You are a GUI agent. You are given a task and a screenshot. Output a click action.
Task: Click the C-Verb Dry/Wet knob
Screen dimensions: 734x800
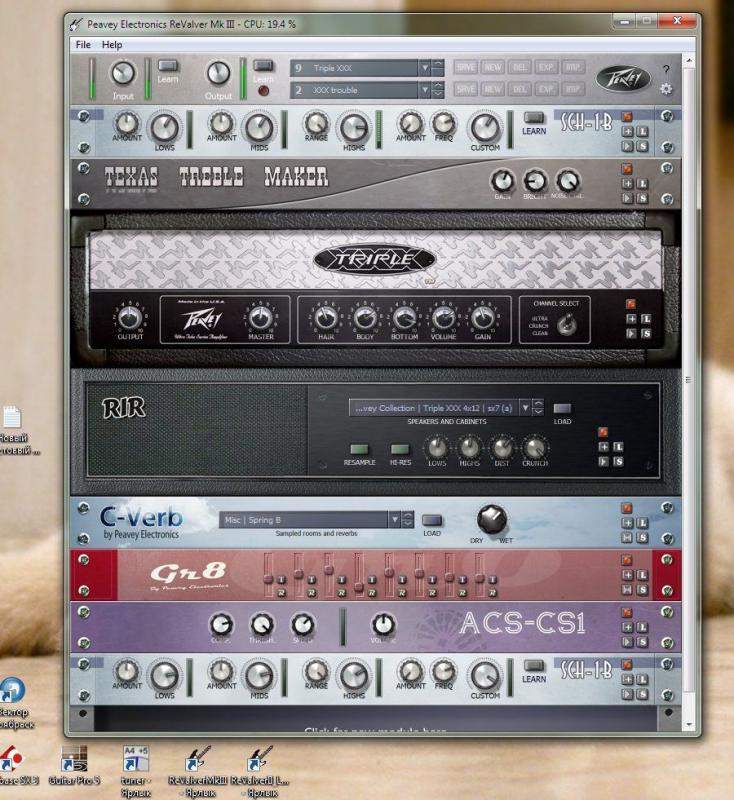click(x=492, y=519)
